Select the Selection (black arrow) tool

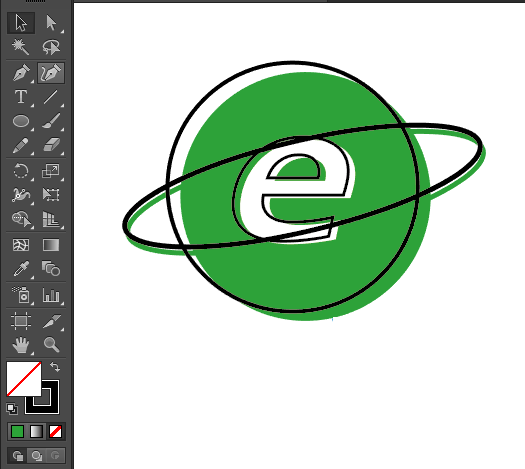click(x=21, y=23)
